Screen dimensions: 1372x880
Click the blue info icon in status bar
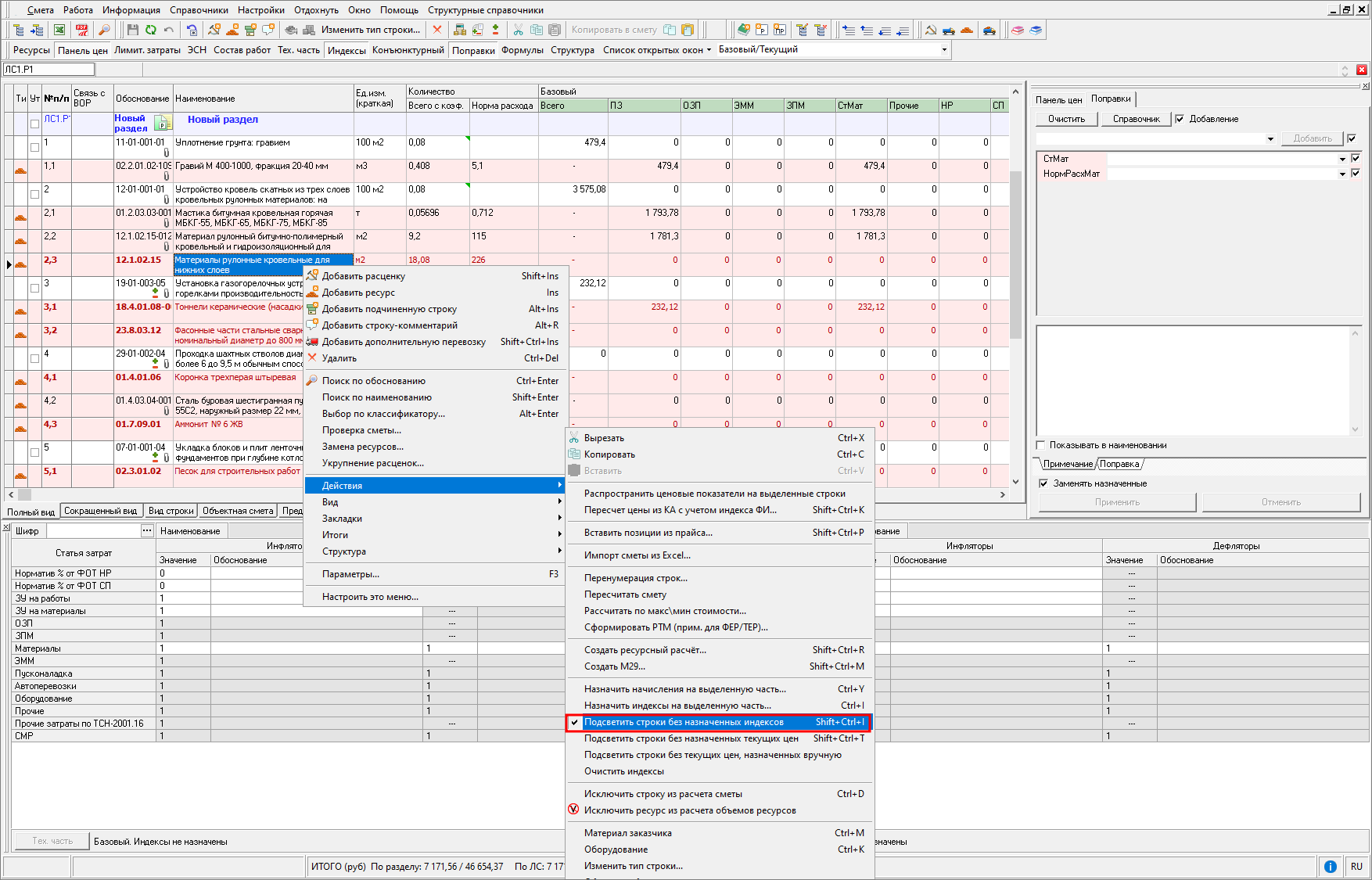pos(1330,866)
